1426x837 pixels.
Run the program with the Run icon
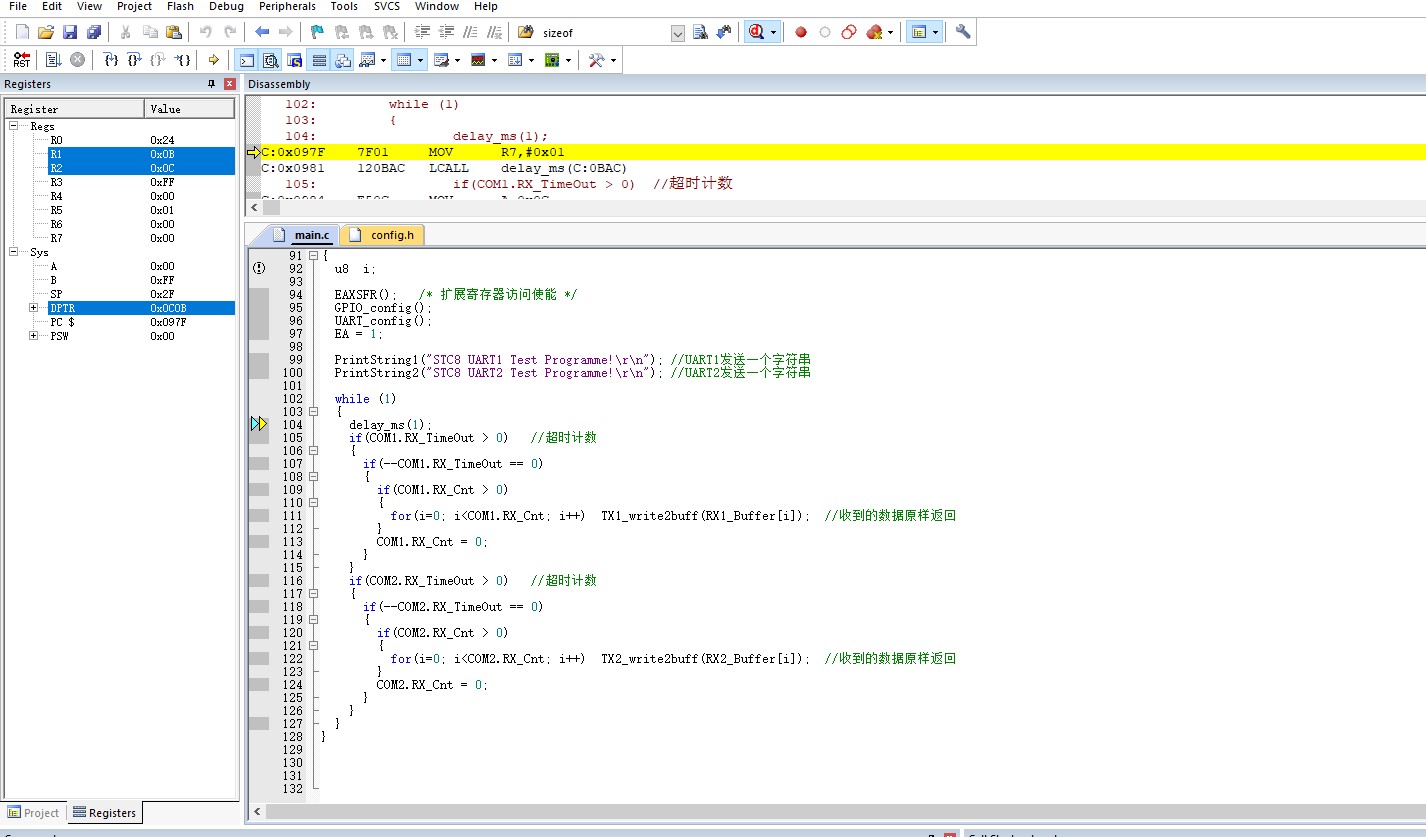(53, 60)
